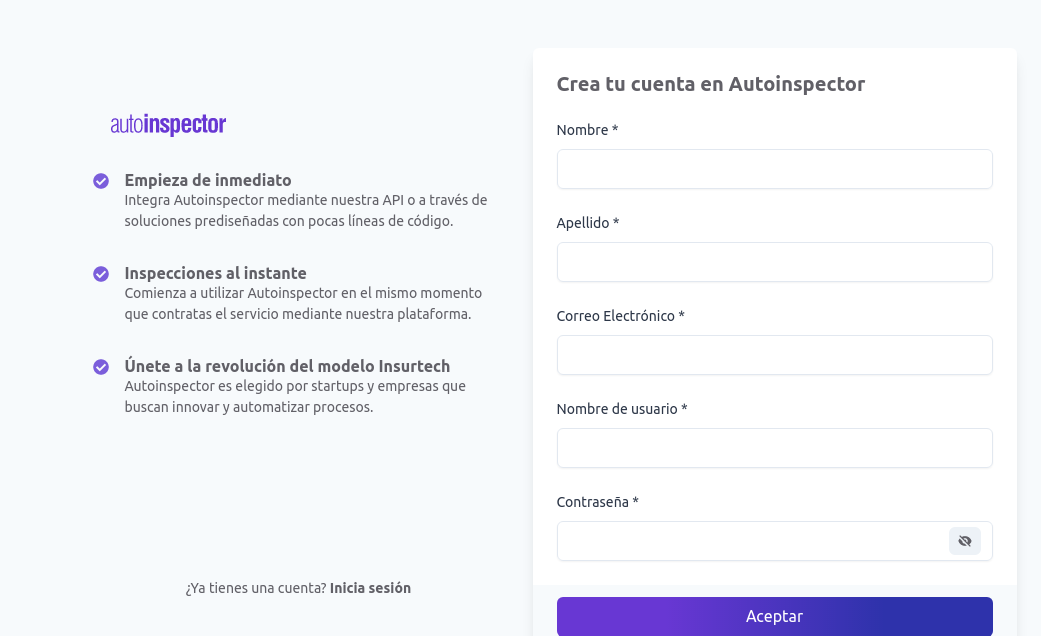Click the Crea tu cuenta en Autoinspector title
1041x636 pixels.
point(710,84)
